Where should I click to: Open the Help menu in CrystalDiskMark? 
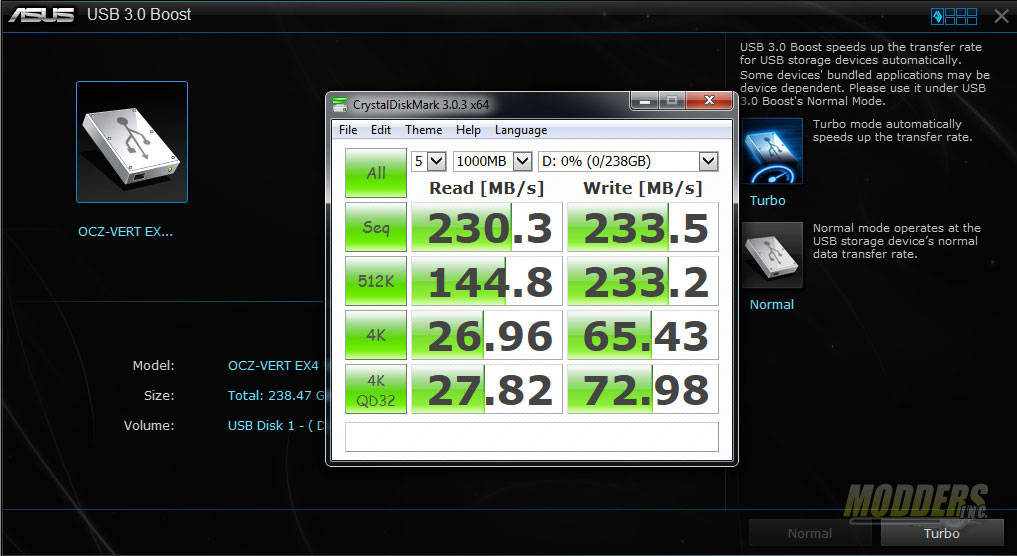468,130
